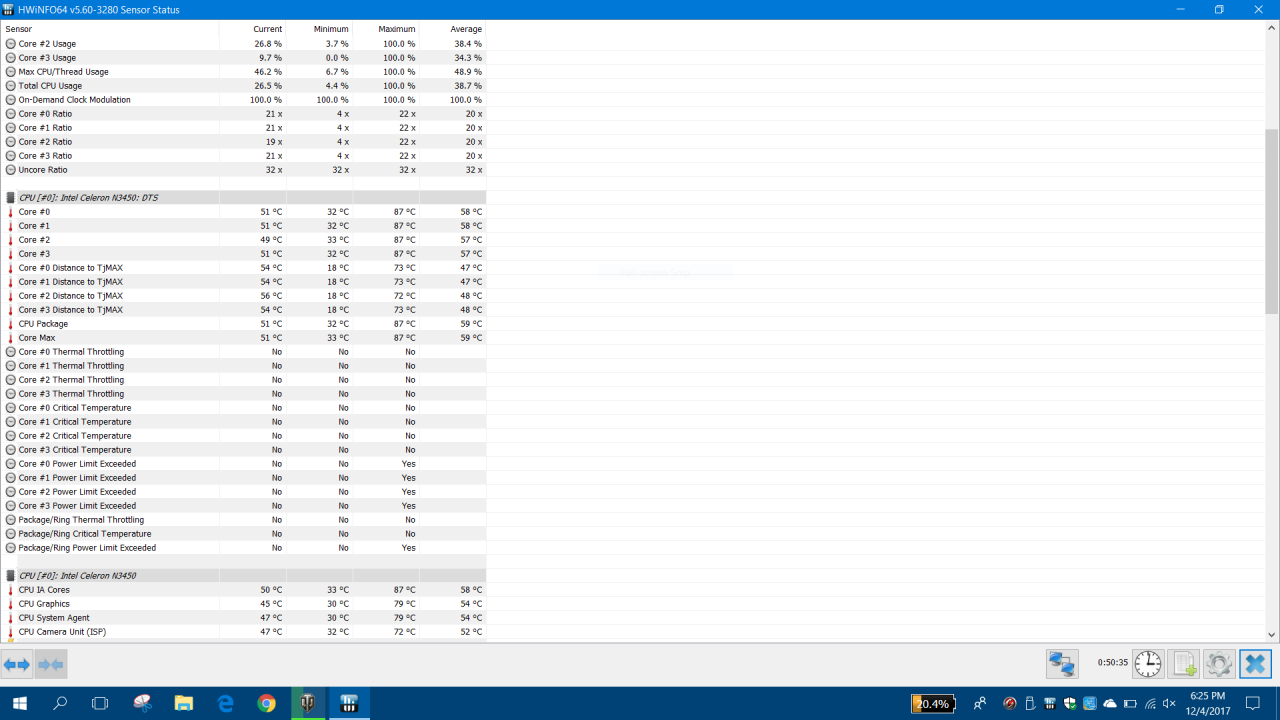Select the Max CPU/Thread Usage row
This screenshot has height=720, width=1280.
pyautogui.click(x=243, y=72)
